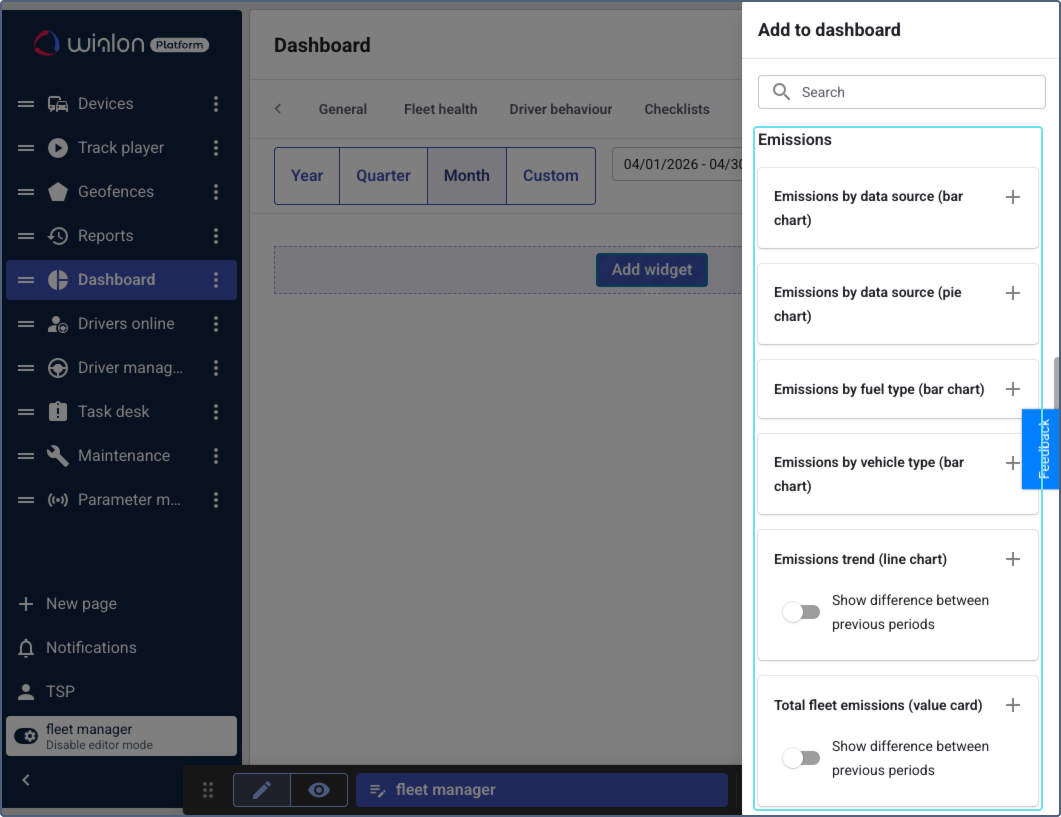Collapse the sidebar with the bottom-left chevron
This screenshot has width=1061, height=817.
(x=24, y=780)
